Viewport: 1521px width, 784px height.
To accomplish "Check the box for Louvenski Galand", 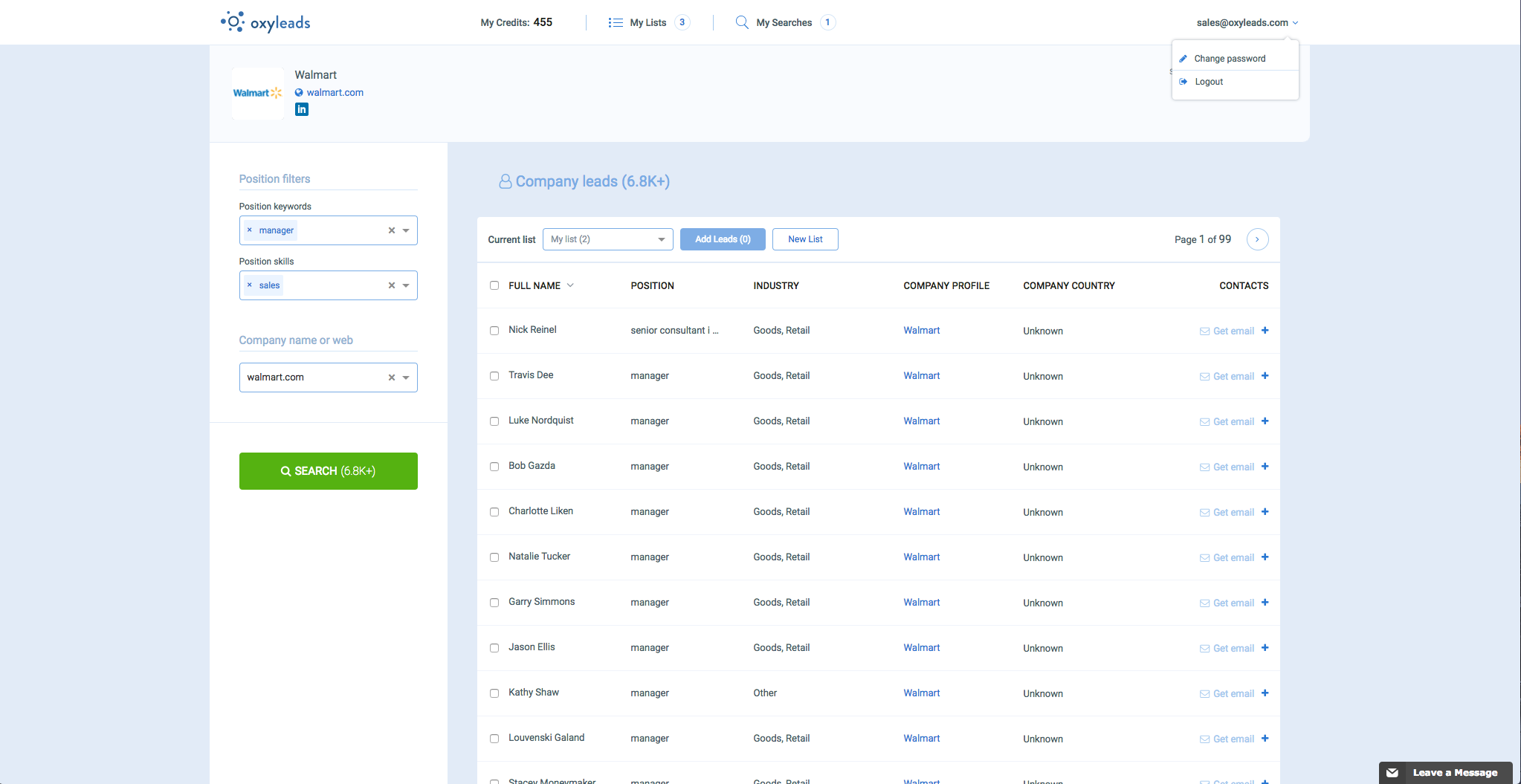I will [x=494, y=739].
